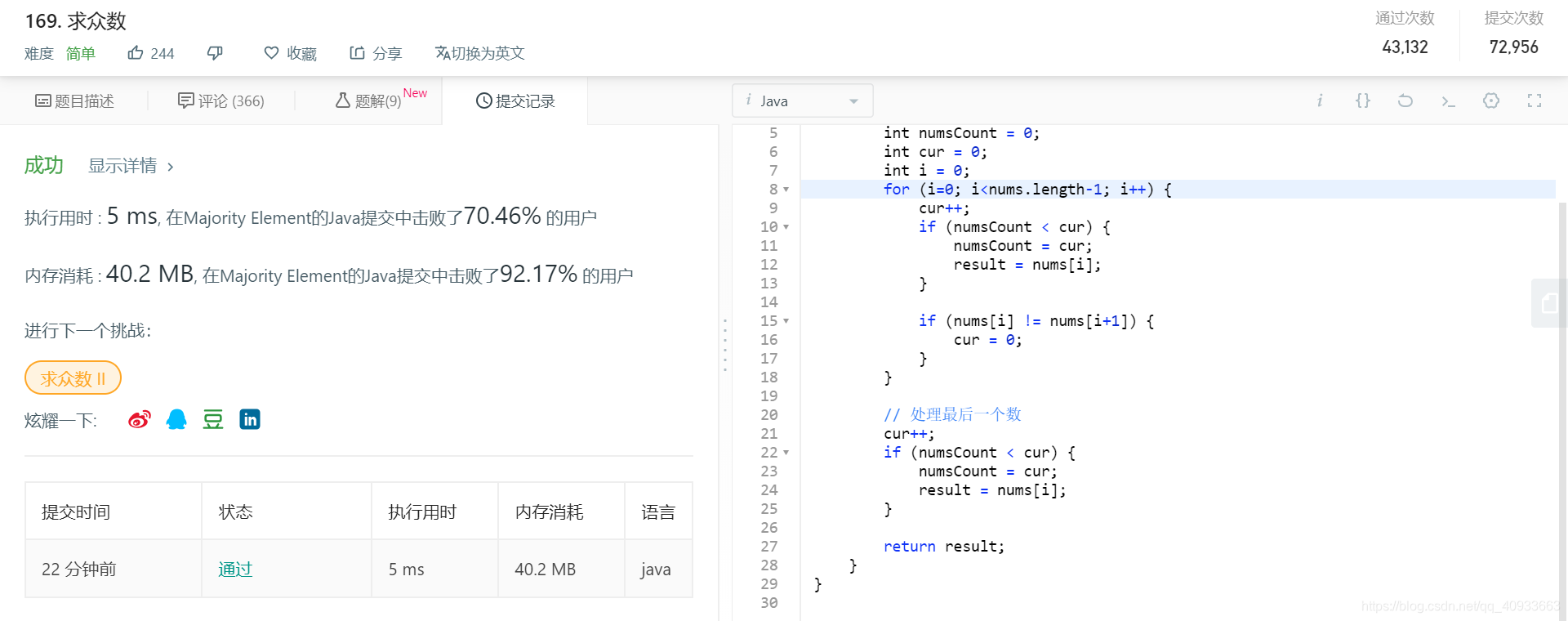Open the editor settings gear icon
This screenshot has width=1568, height=621.
point(1491,101)
